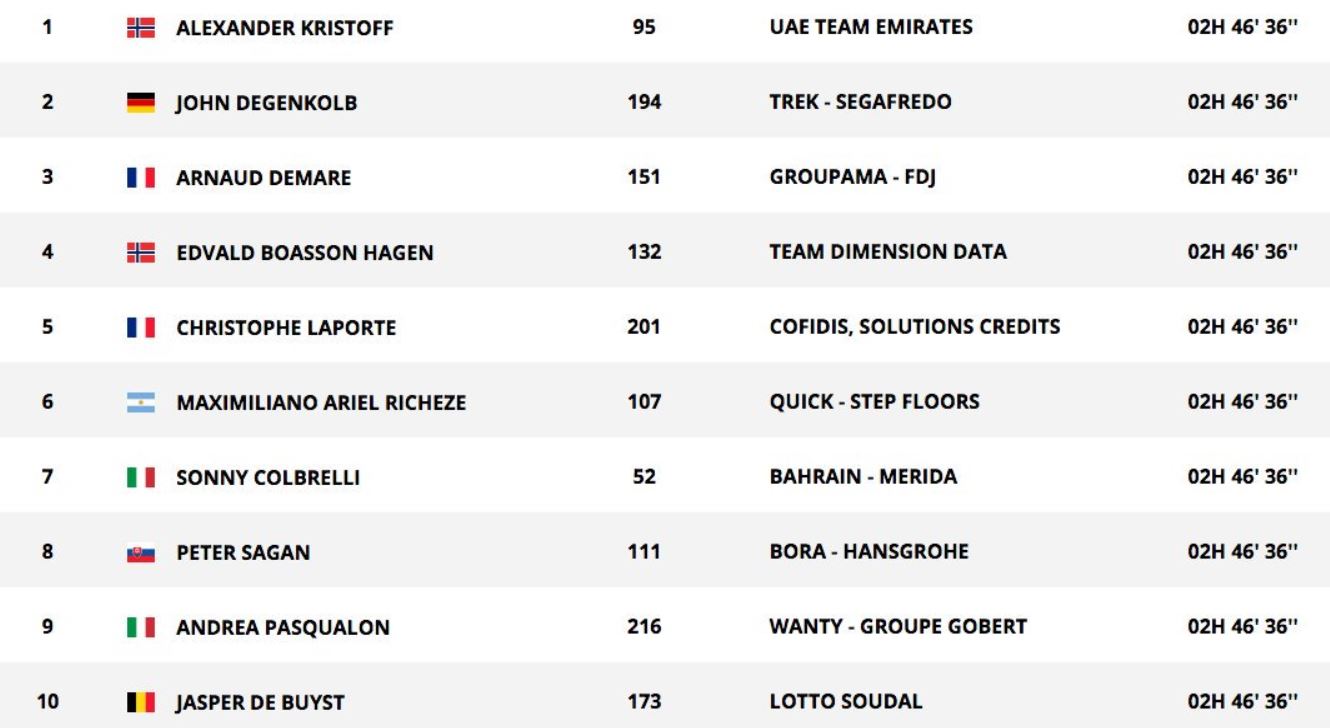This screenshot has width=1330, height=728.
Task: Open team Trek - Segafredo
Action: point(860,102)
